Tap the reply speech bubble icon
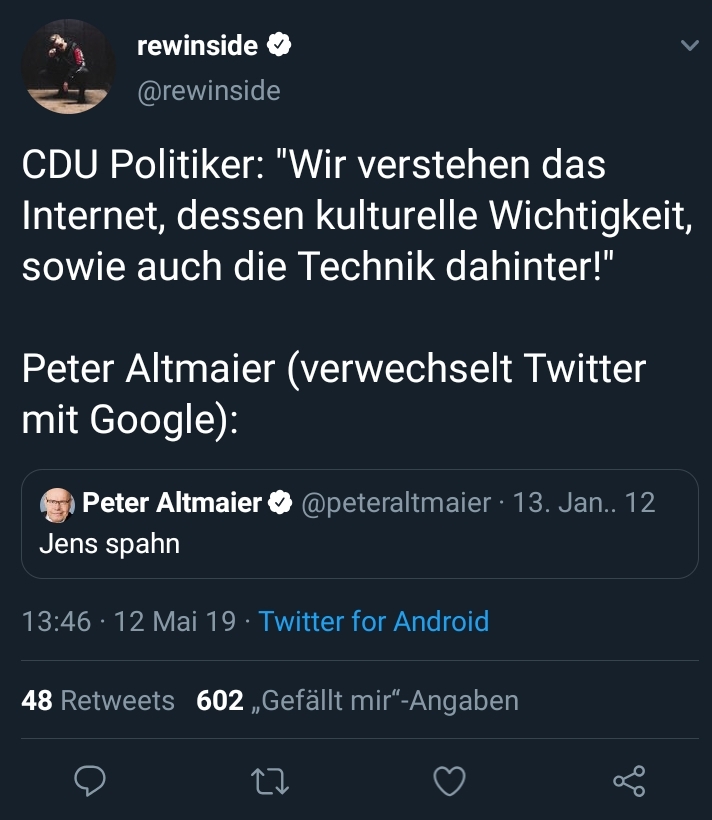The width and height of the screenshot is (712, 820). click(x=89, y=780)
